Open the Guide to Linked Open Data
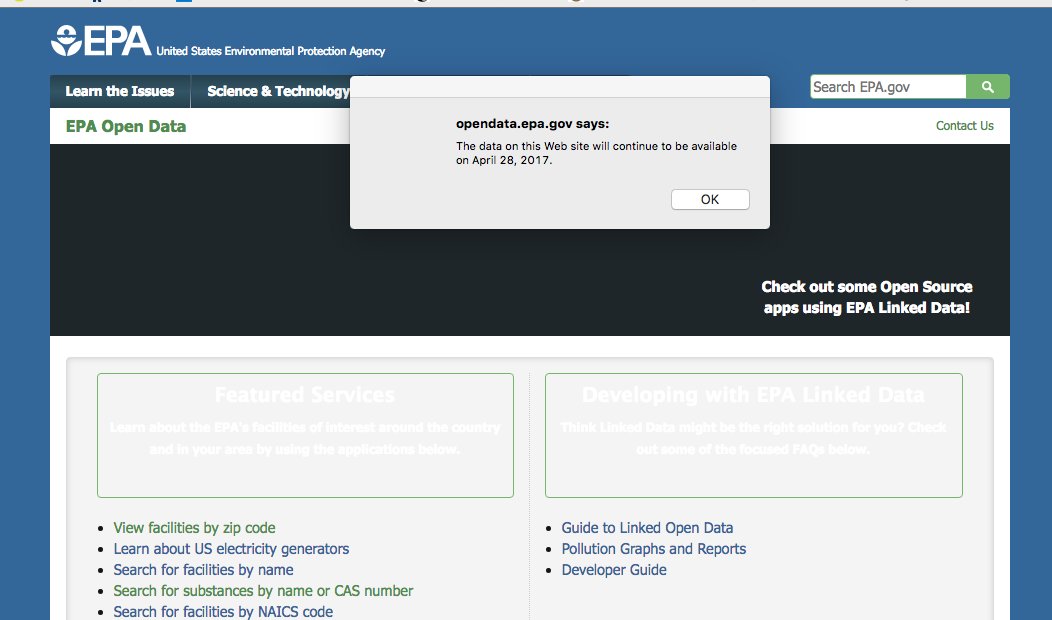1052x620 pixels. [647, 528]
